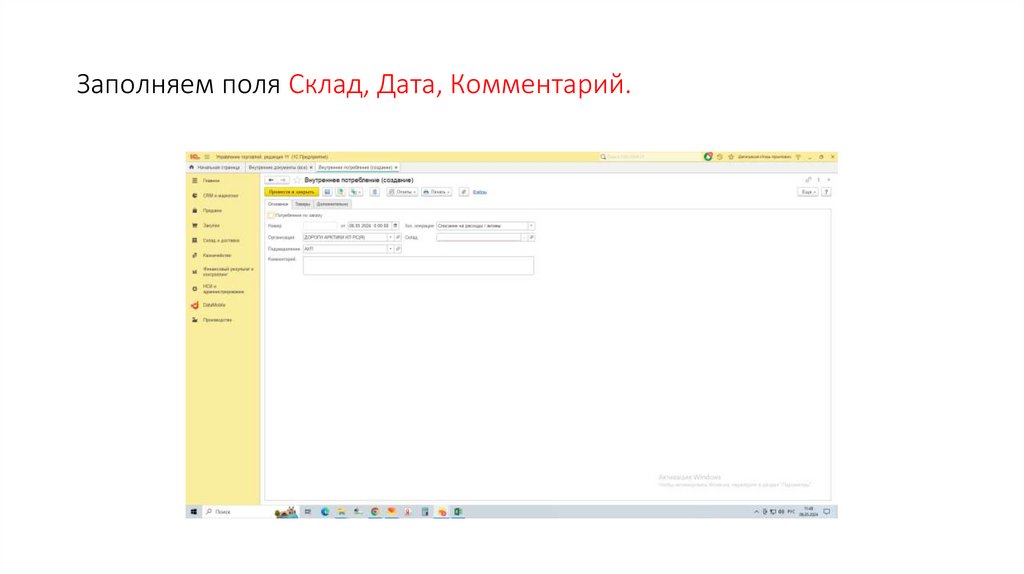Click the yellow 'Провести и закрыть' button
The width and height of the screenshot is (1024, 574).
click(291, 192)
